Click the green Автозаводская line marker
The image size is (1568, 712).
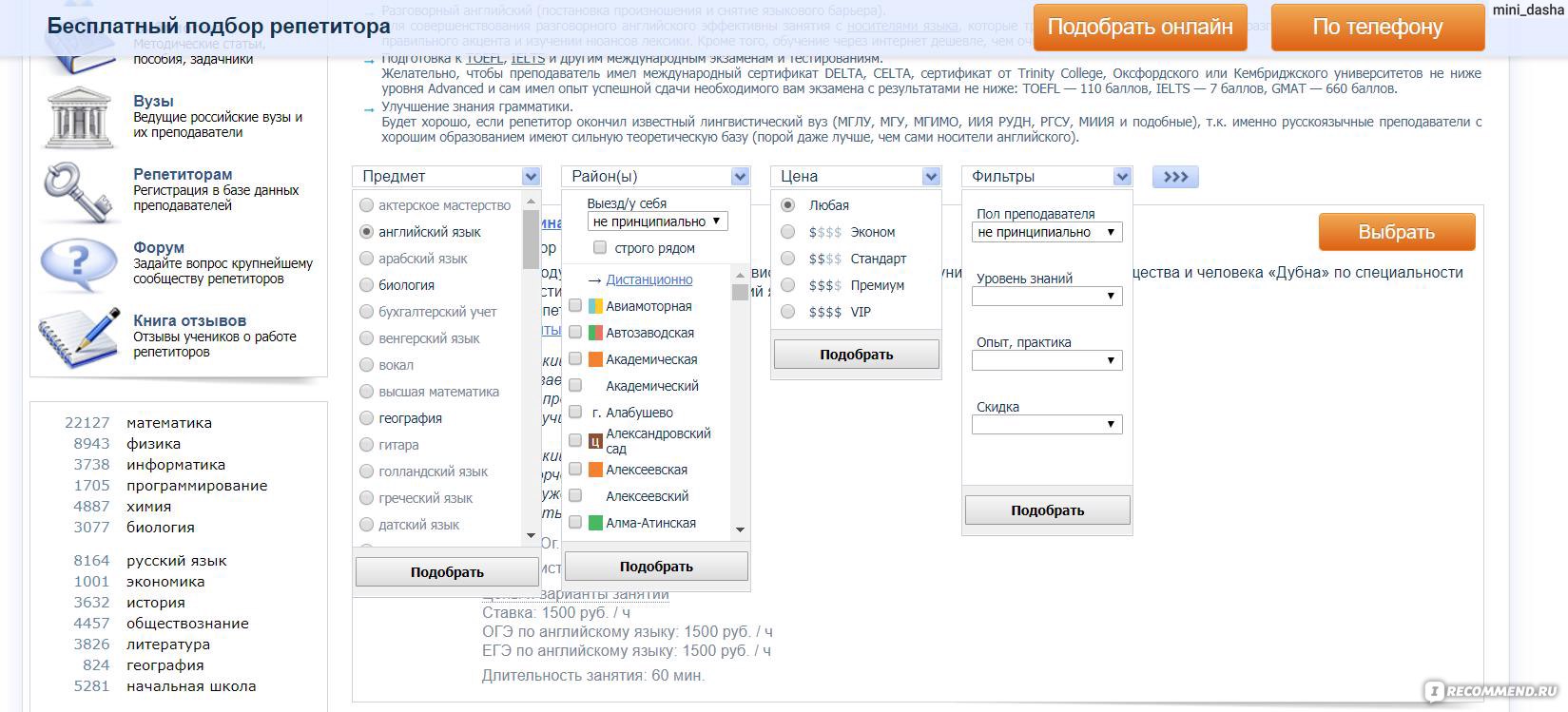point(595,333)
